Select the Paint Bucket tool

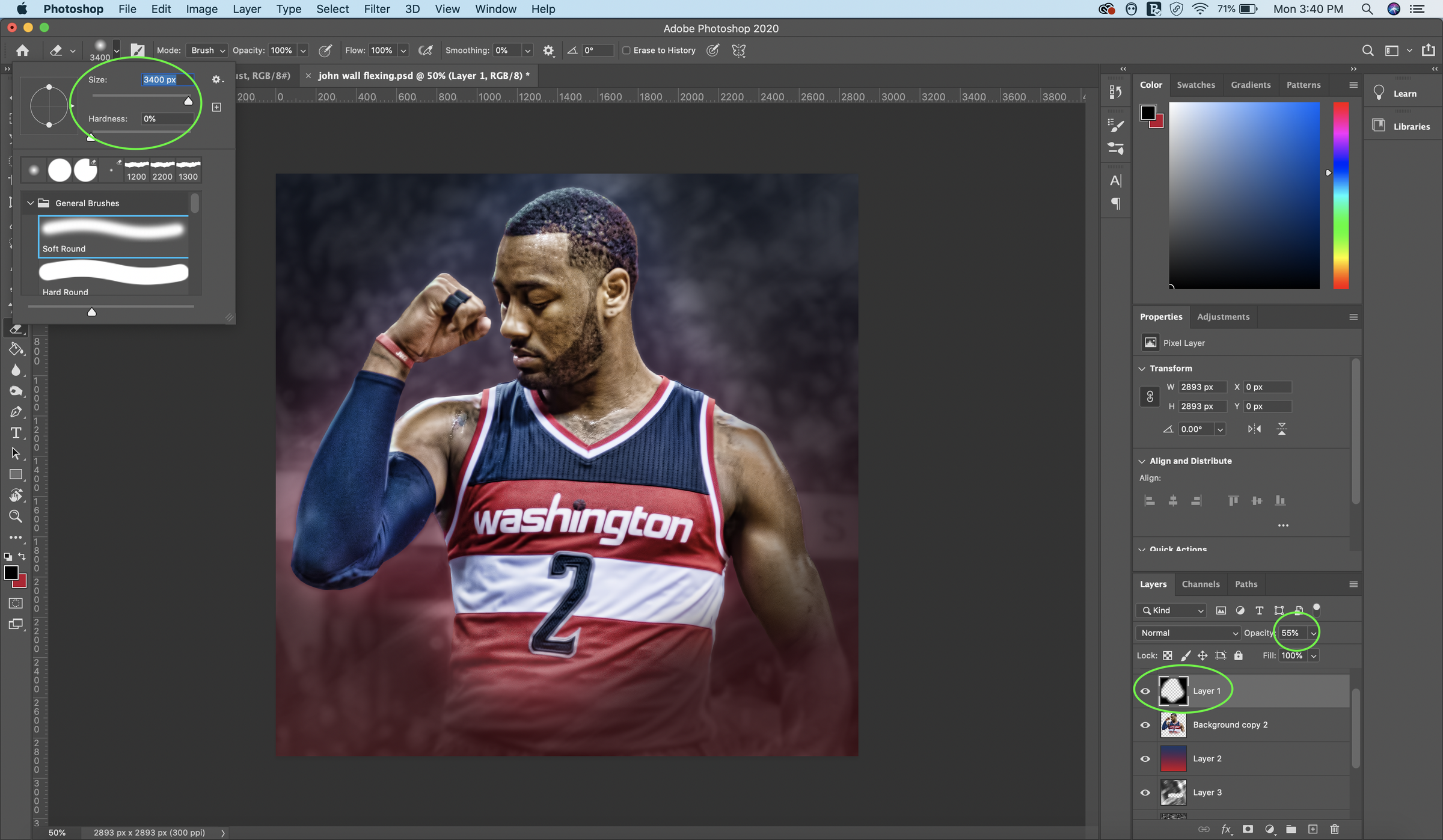pos(16,349)
